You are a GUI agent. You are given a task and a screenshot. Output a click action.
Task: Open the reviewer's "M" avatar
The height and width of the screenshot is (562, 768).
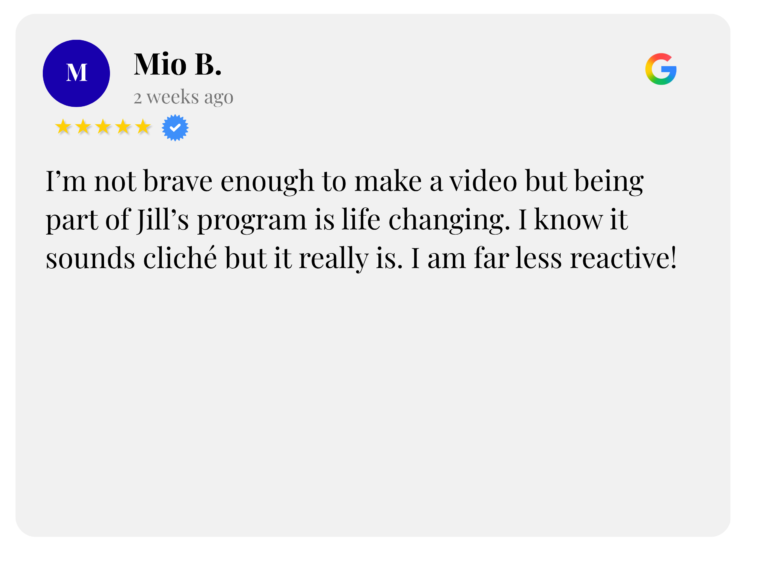point(76,73)
